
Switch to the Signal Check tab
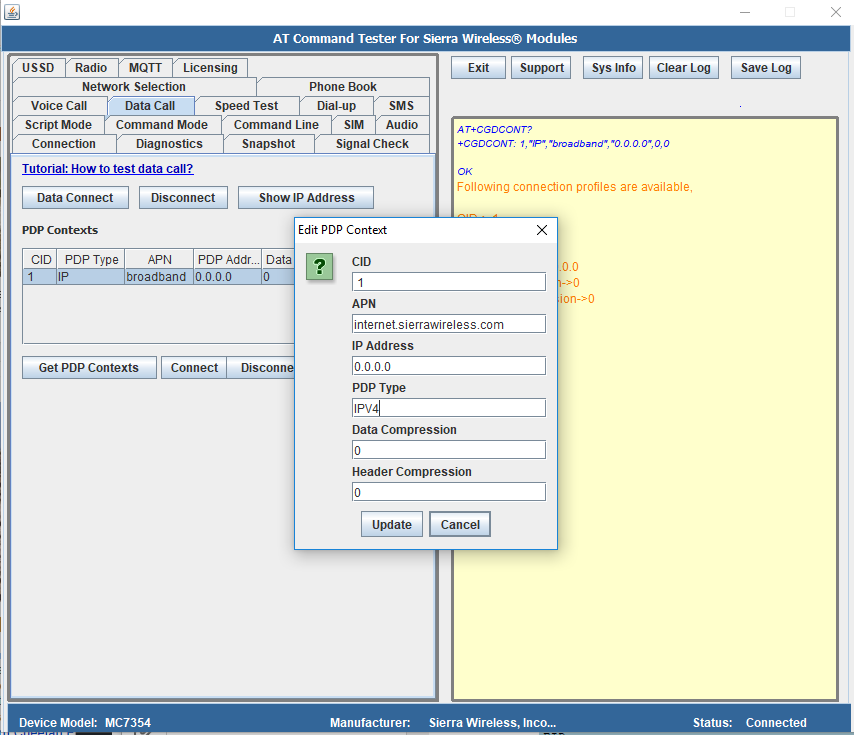pos(372,144)
